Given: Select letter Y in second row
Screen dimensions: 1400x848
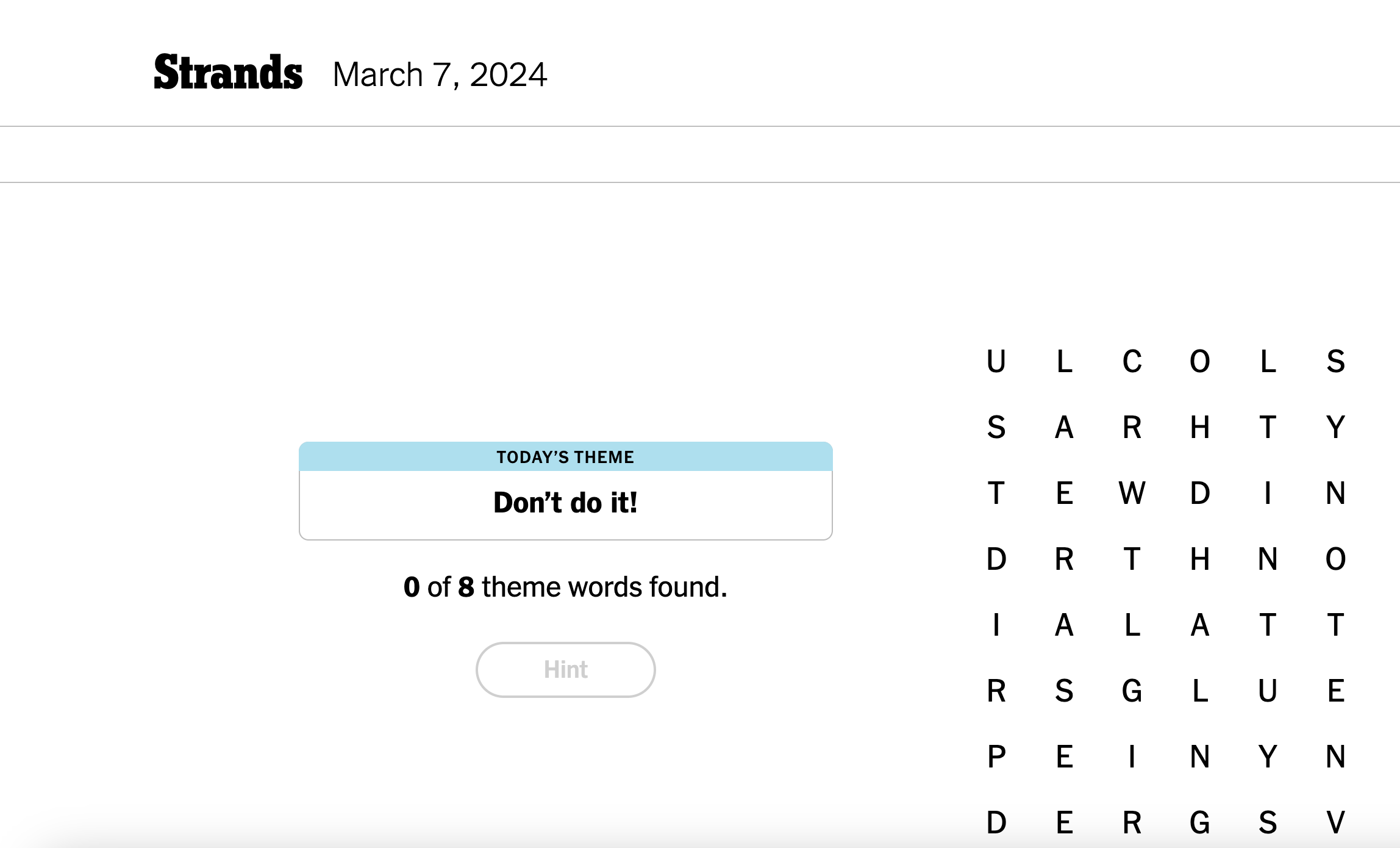Looking at the screenshot, I should point(1335,427).
